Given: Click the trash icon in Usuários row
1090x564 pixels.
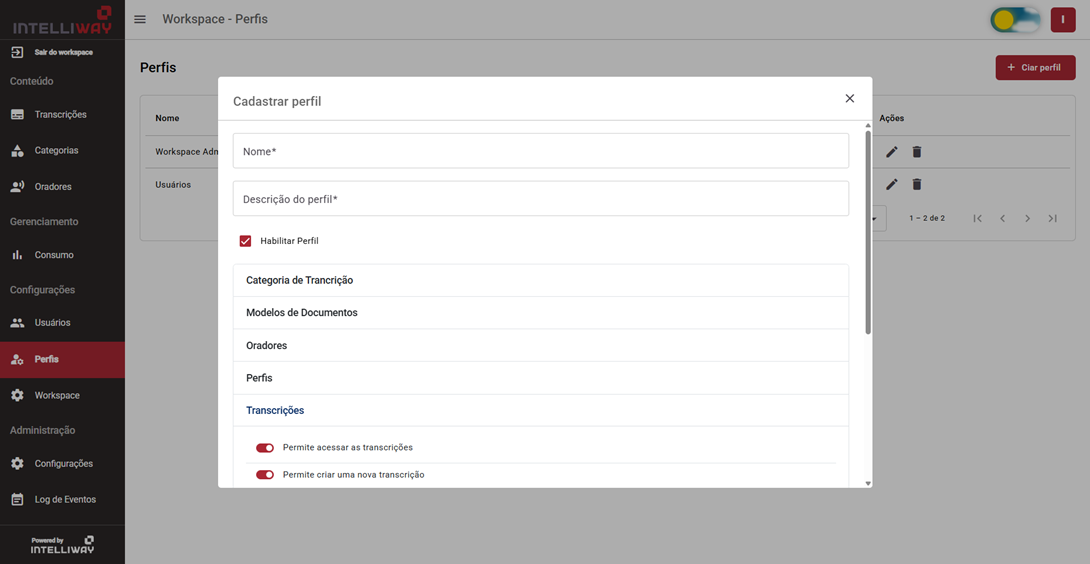Looking at the screenshot, I should (x=916, y=185).
